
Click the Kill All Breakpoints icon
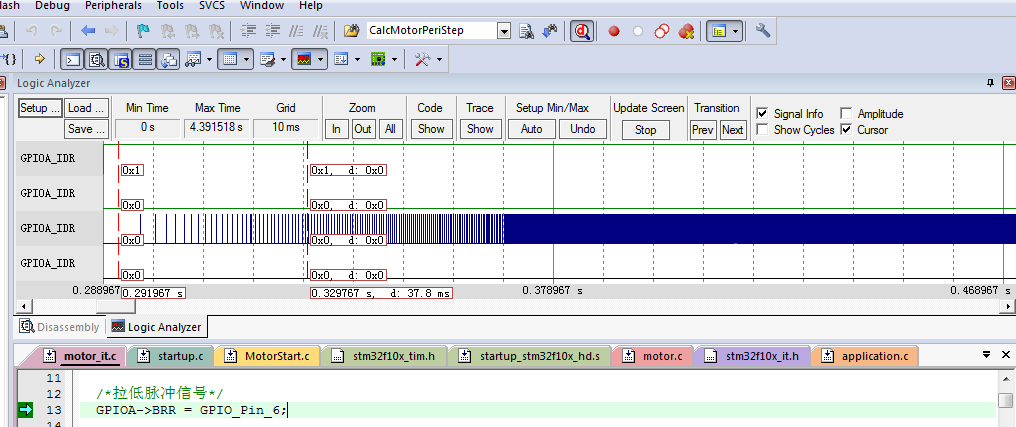point(686,30)
